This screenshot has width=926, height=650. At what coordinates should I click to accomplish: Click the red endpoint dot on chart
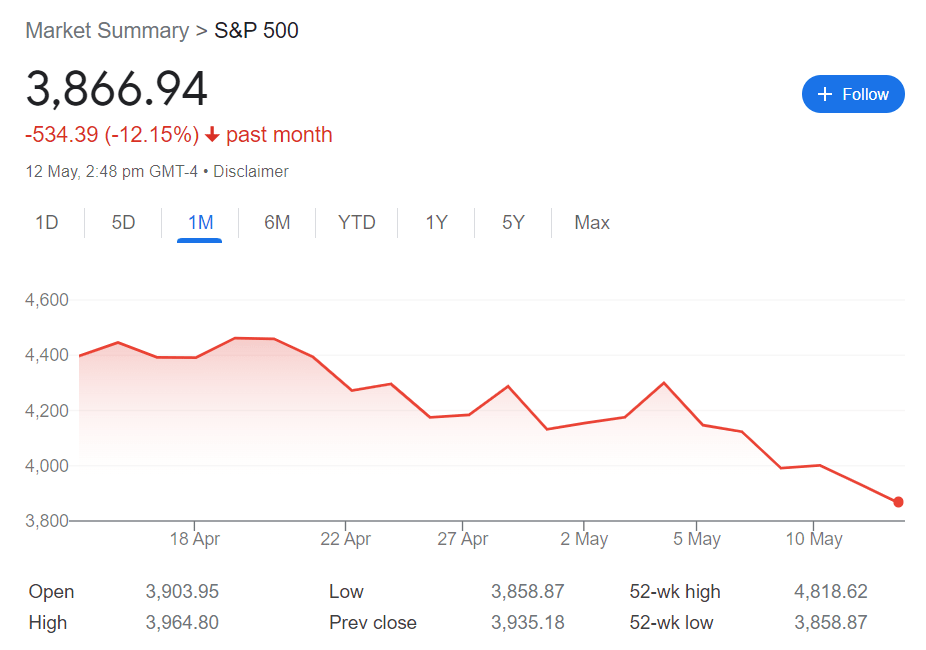(898, 502)
